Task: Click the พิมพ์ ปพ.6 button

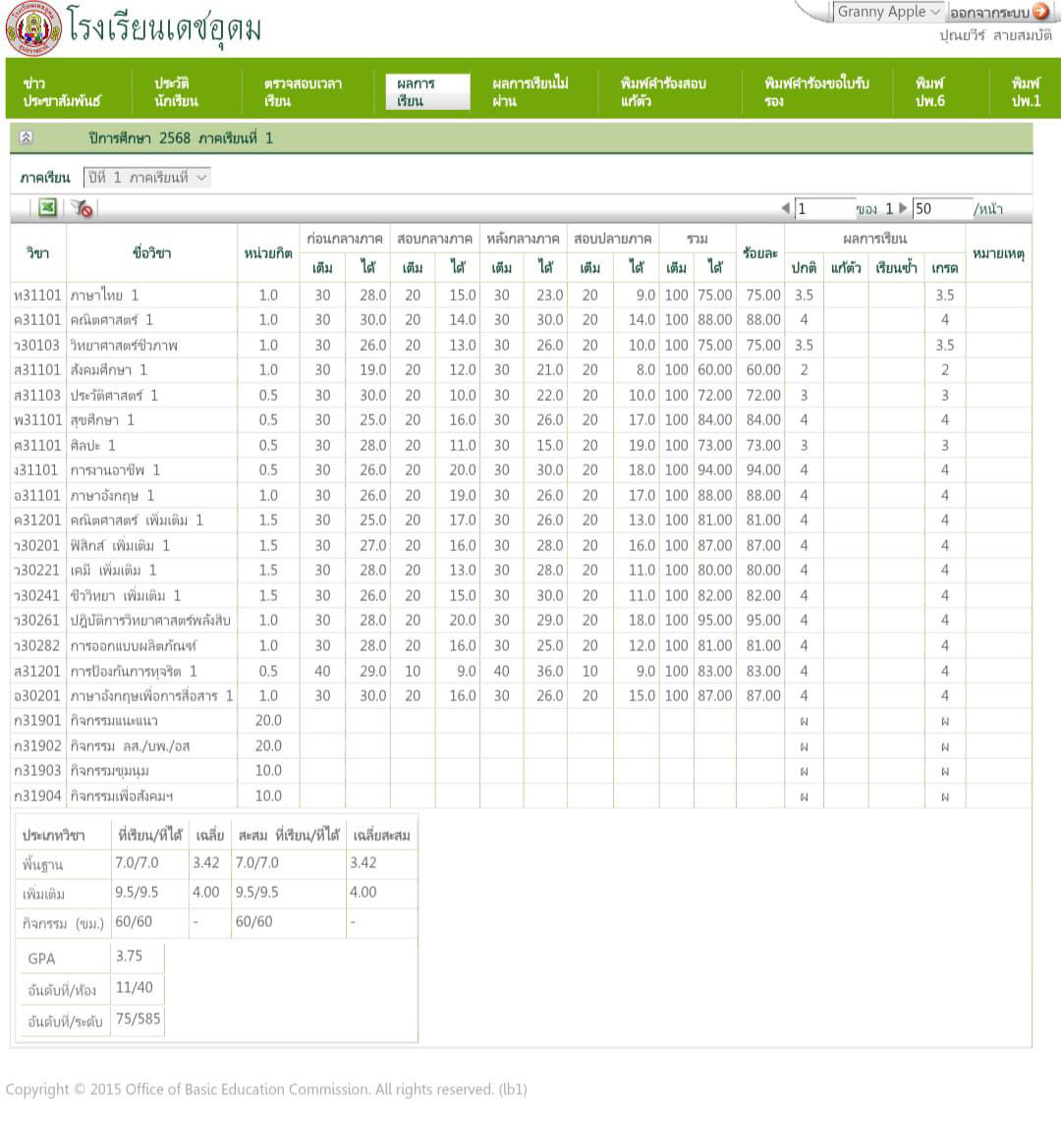Action: [929, 92]
